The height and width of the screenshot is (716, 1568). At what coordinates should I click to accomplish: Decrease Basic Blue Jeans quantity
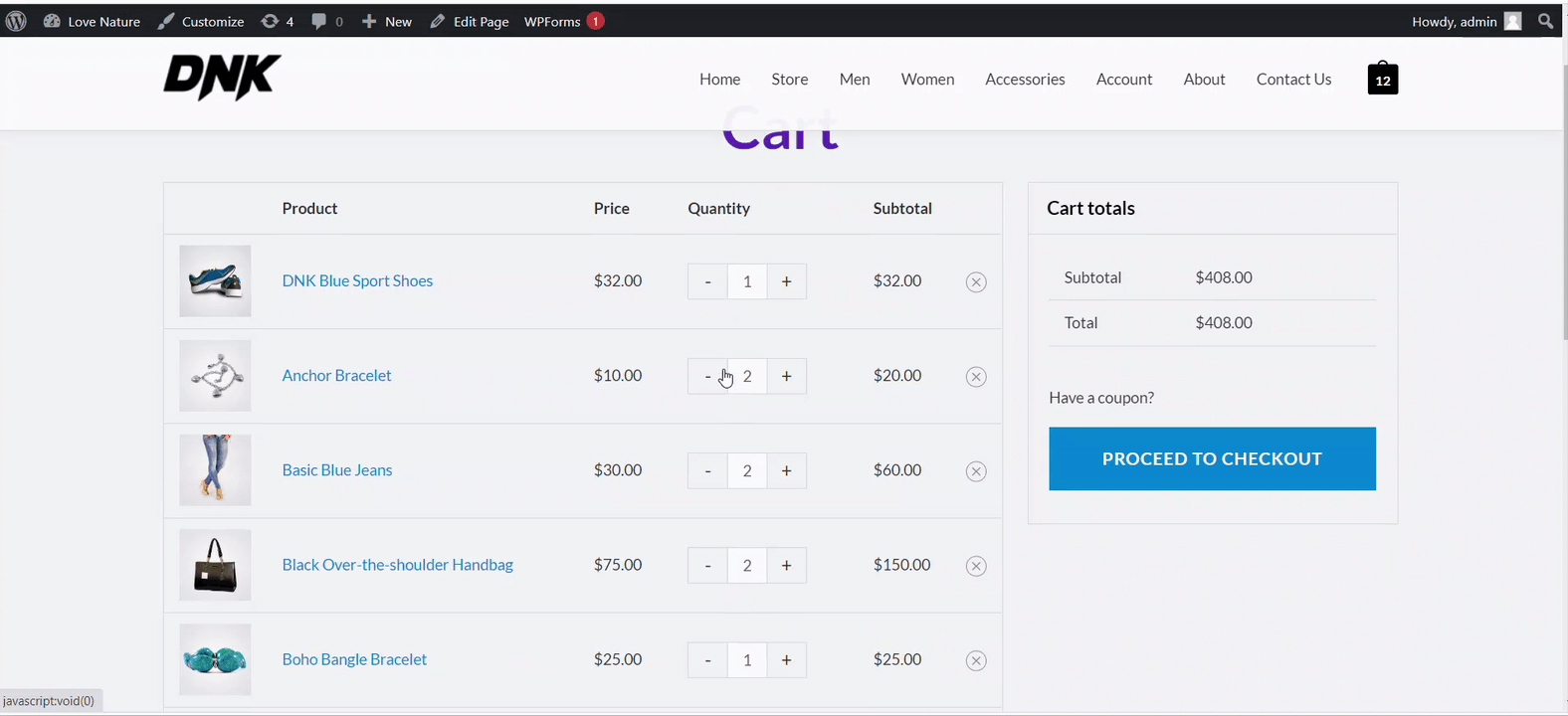[x=707, y=470]
